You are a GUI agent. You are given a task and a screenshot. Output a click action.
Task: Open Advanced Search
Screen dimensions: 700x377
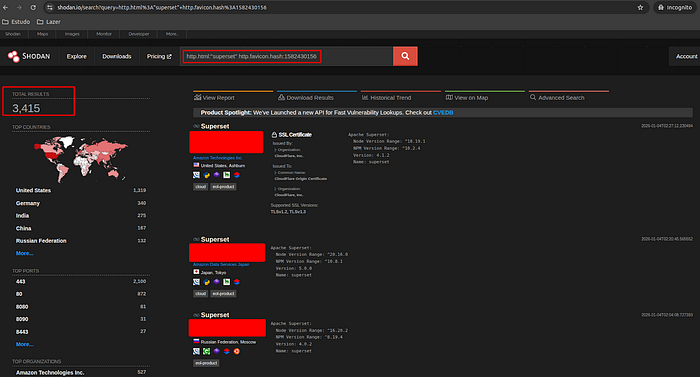point(557,97)
